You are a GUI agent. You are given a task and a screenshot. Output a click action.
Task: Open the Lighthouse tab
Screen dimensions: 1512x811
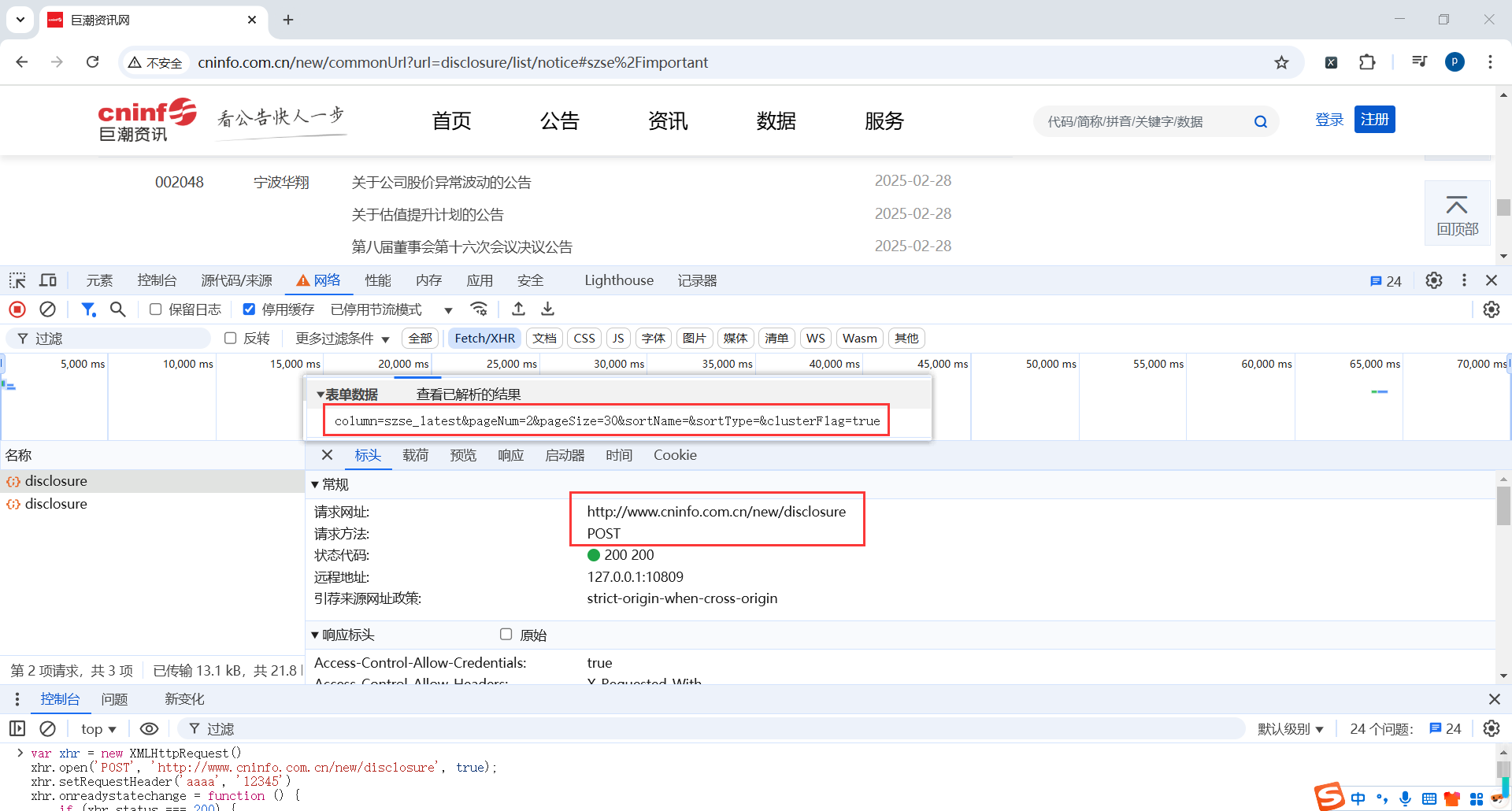tap(619, 280)
